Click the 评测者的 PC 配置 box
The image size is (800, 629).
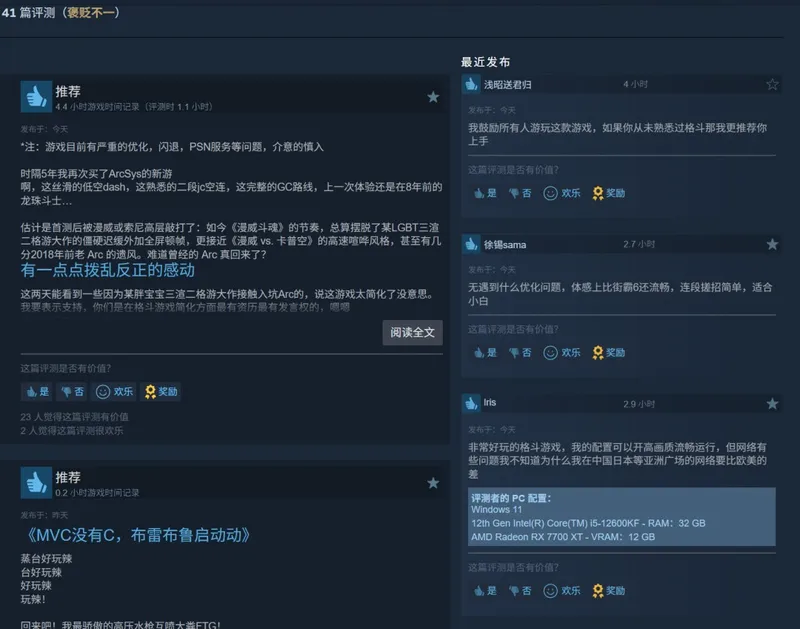click(621, 517)
